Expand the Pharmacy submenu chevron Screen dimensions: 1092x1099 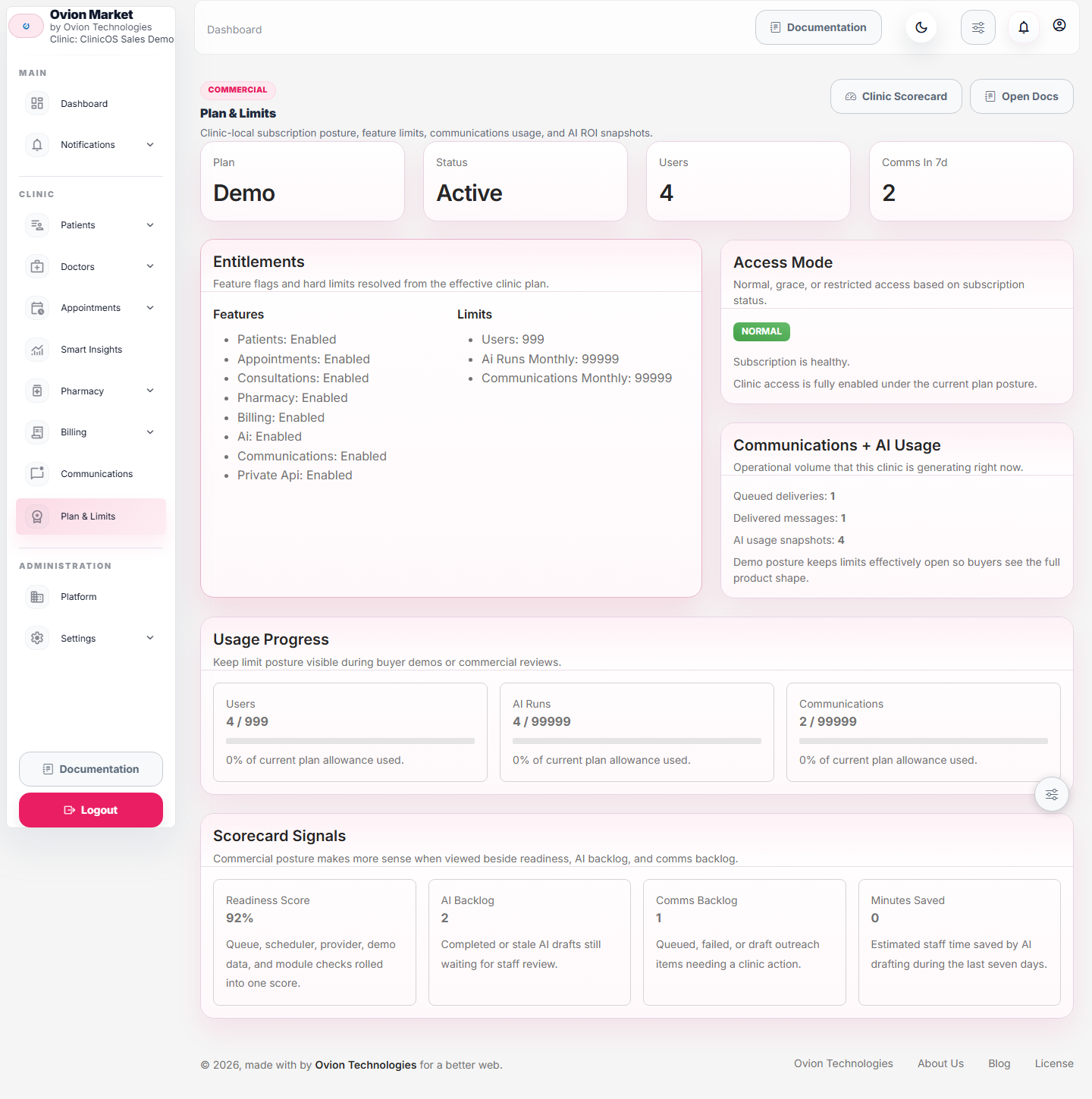coord(150,391)
